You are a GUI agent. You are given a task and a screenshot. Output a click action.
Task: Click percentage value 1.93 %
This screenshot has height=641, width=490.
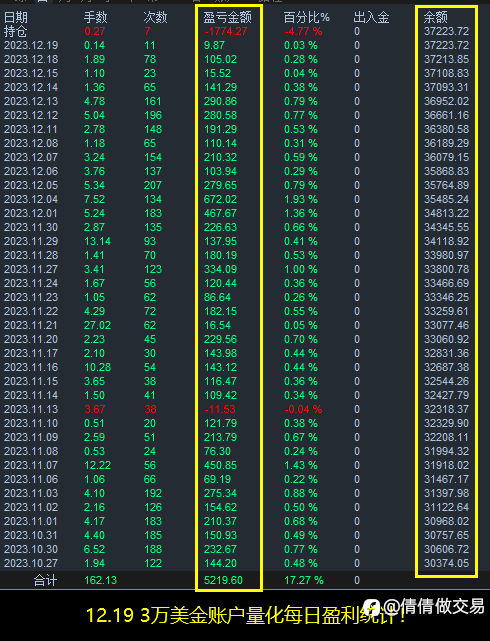pos(301,199)
